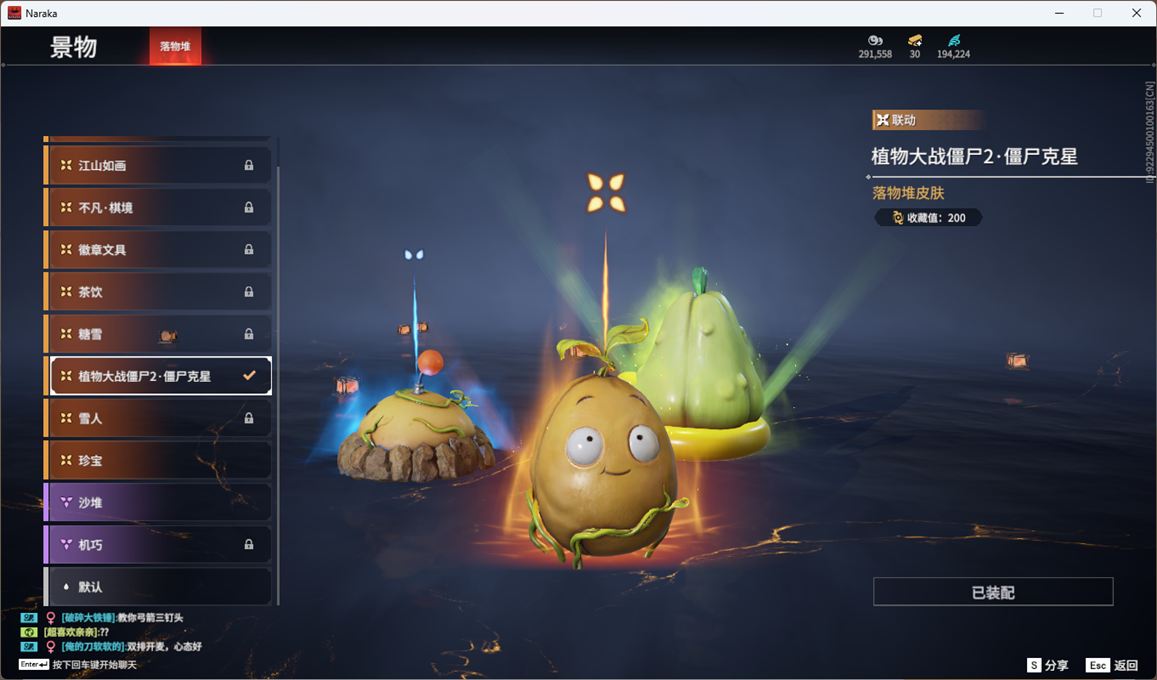
Task: Click player name 俺的刀软软的 in chat
Action: tap(93, 647)
